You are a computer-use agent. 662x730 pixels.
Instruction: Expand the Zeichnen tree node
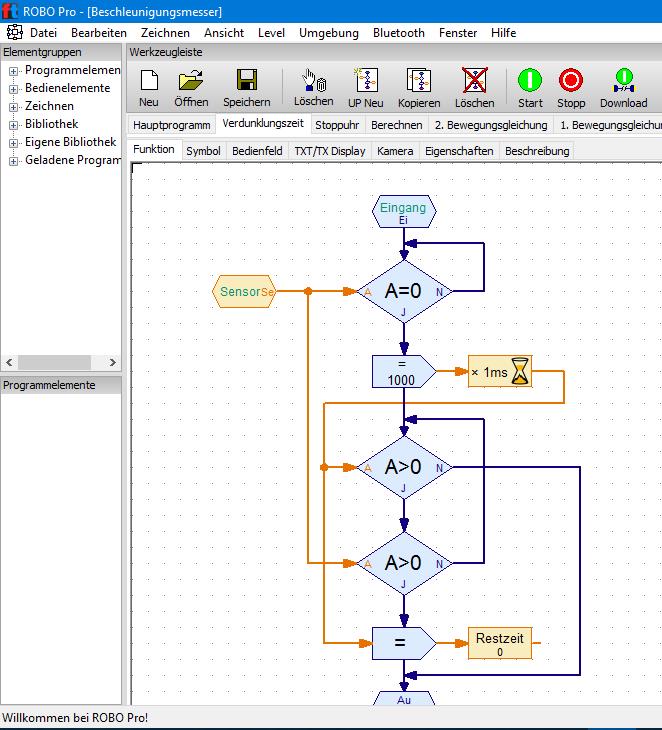point(14,107)
